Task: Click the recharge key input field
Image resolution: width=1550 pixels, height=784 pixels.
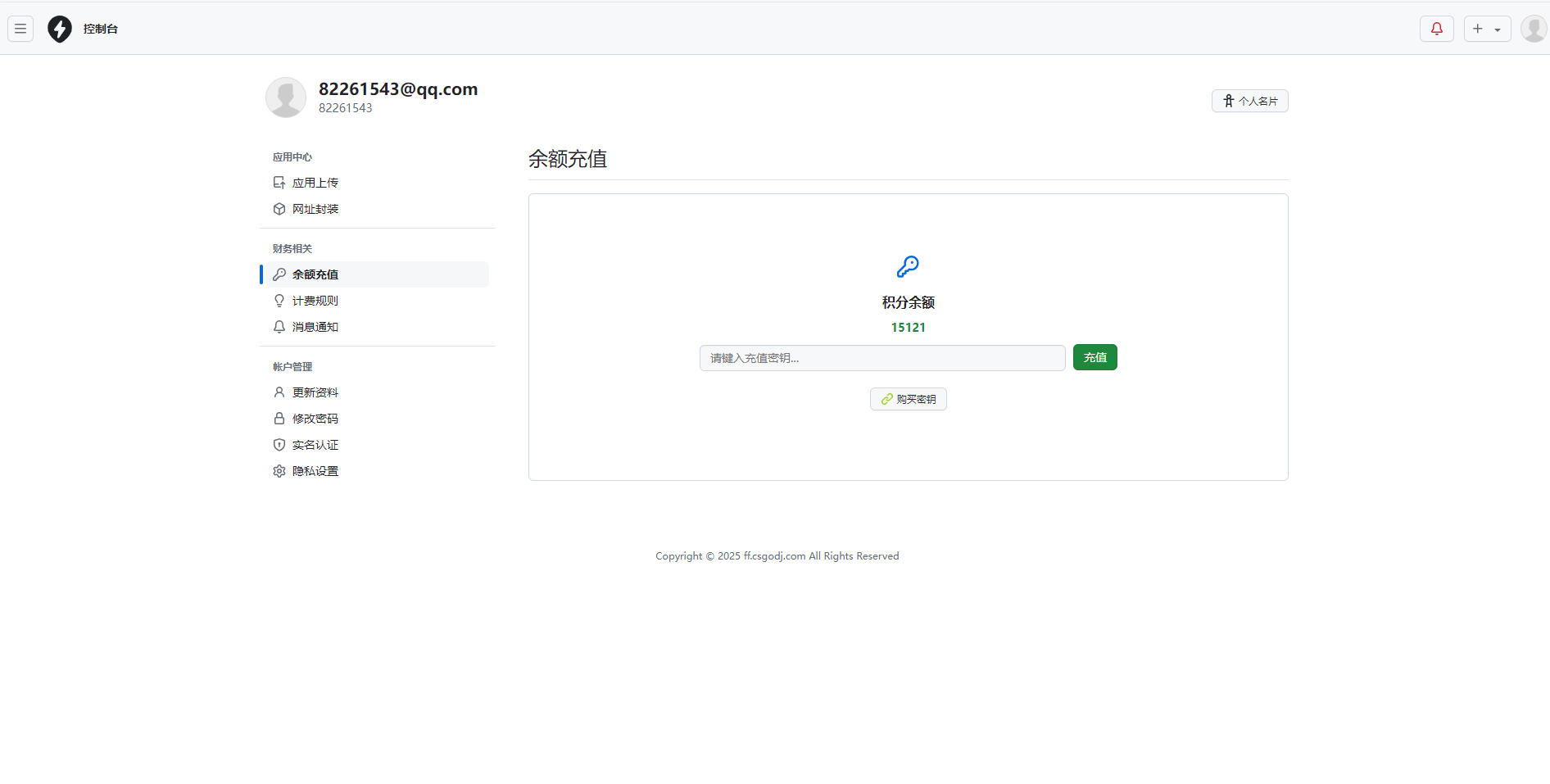Action: point(882,358)
